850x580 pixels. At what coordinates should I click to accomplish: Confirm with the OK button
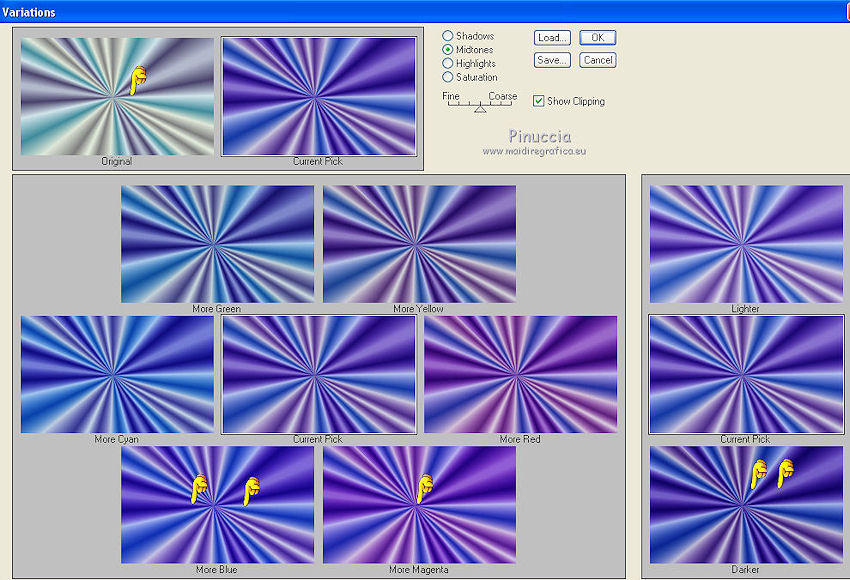(x=597, y=37)
